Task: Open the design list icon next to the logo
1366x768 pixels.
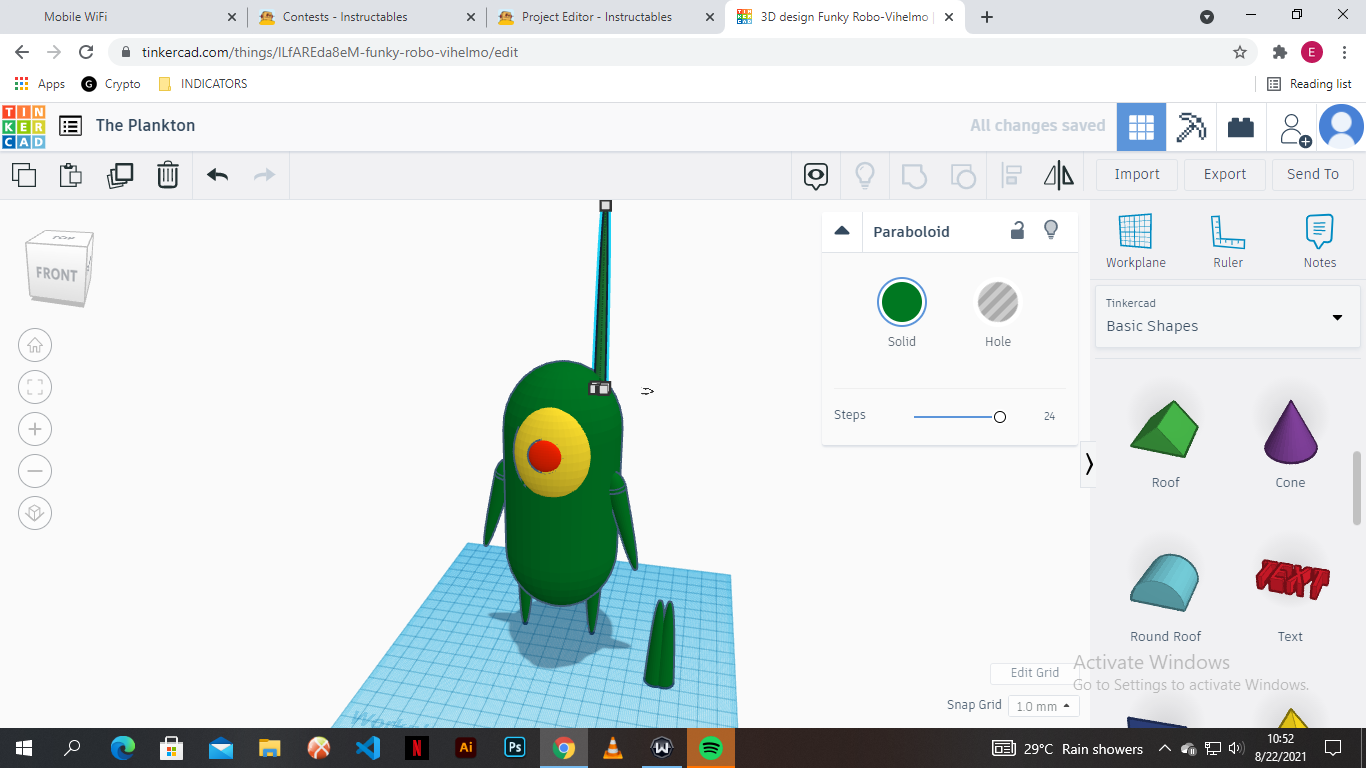Action: [x=70, y=126]
